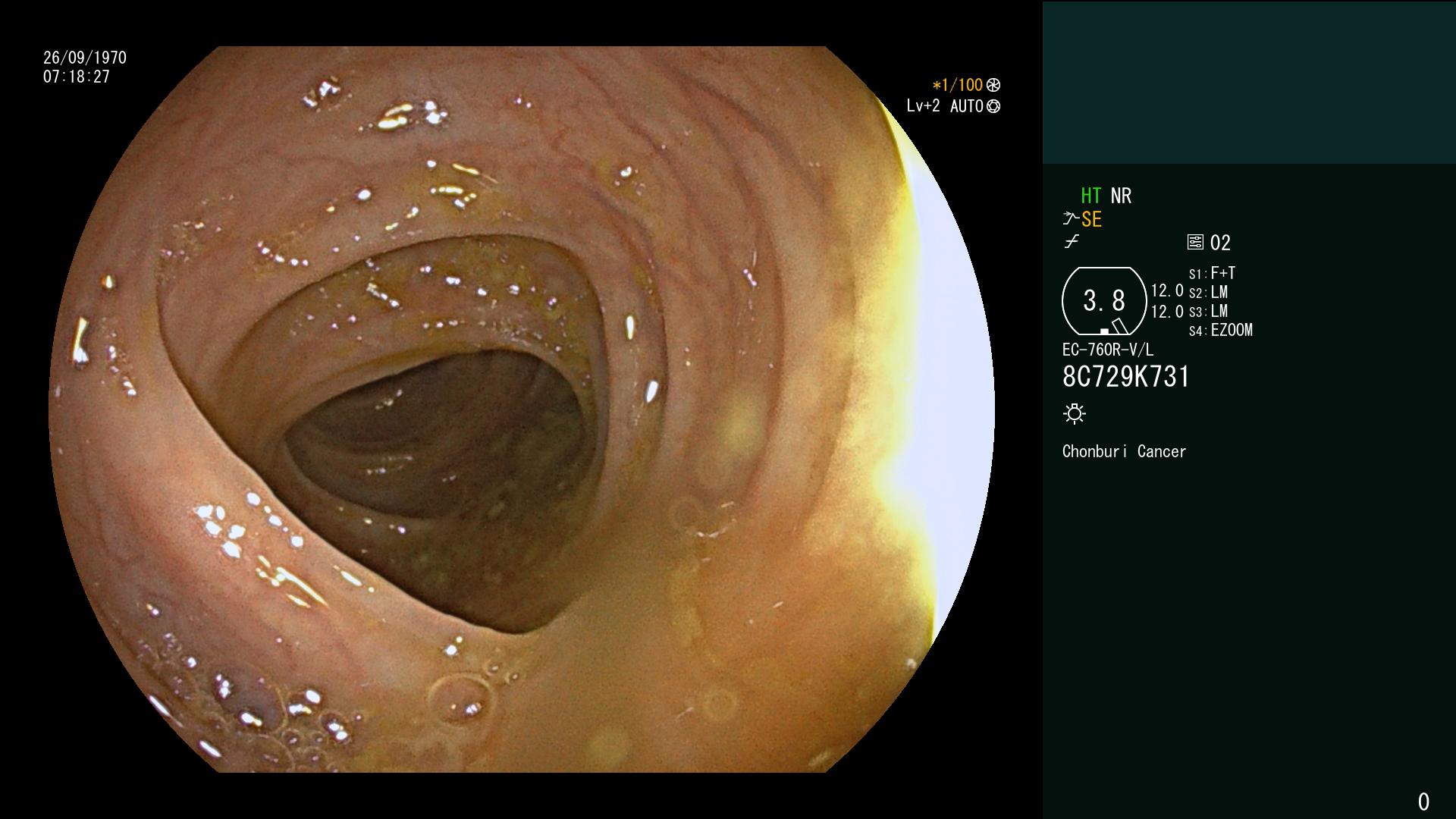Select the S2: LM switch assignment
Image resolution: width=1456 pixels, height=819 pixels.
(1208, 292)
